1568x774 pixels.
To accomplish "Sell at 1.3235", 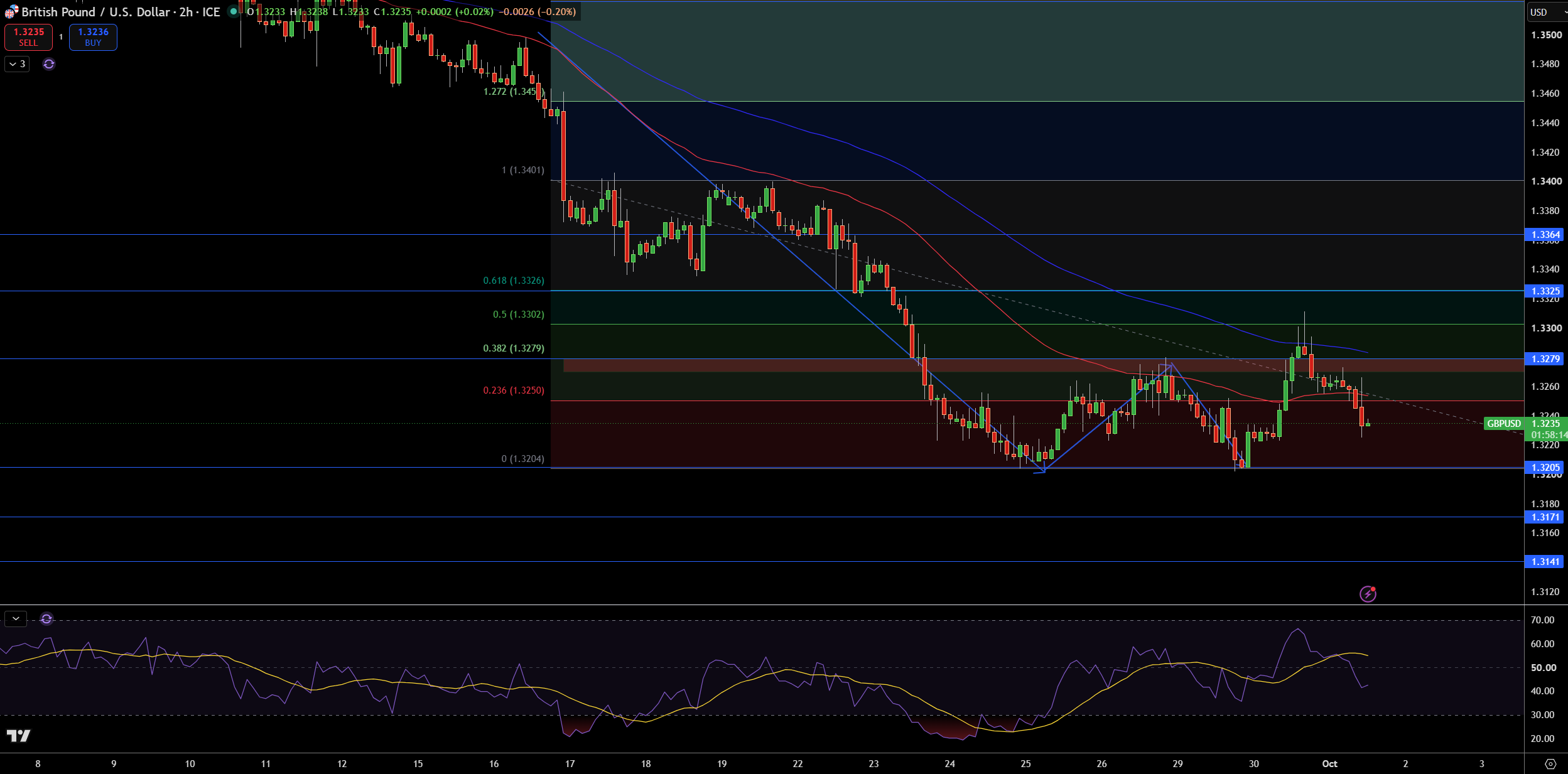I will tap(28, 37).
